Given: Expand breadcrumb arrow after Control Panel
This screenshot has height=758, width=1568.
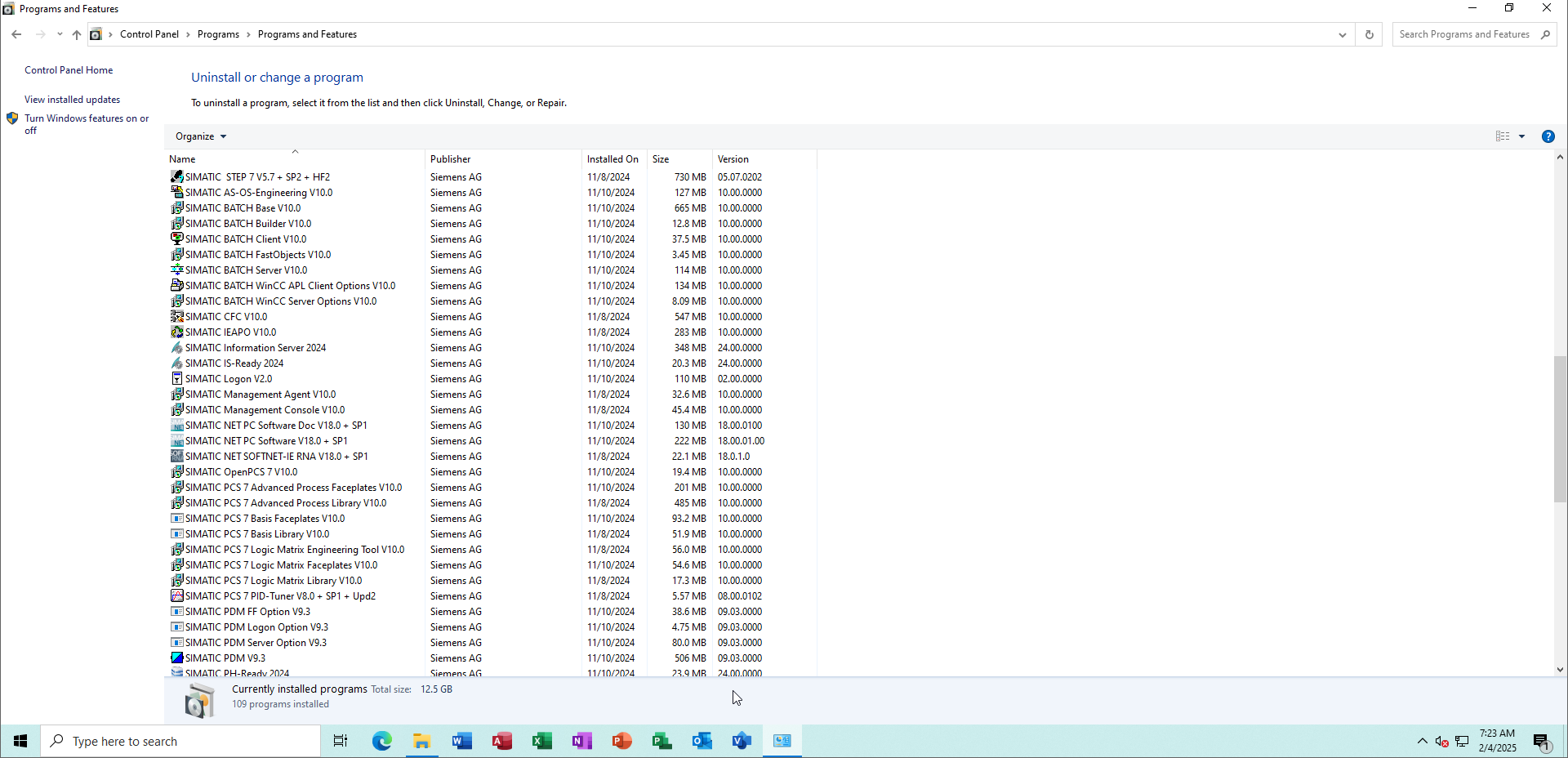Looking at the screenshot, I should pyautogui.click(x=188, y=34).
